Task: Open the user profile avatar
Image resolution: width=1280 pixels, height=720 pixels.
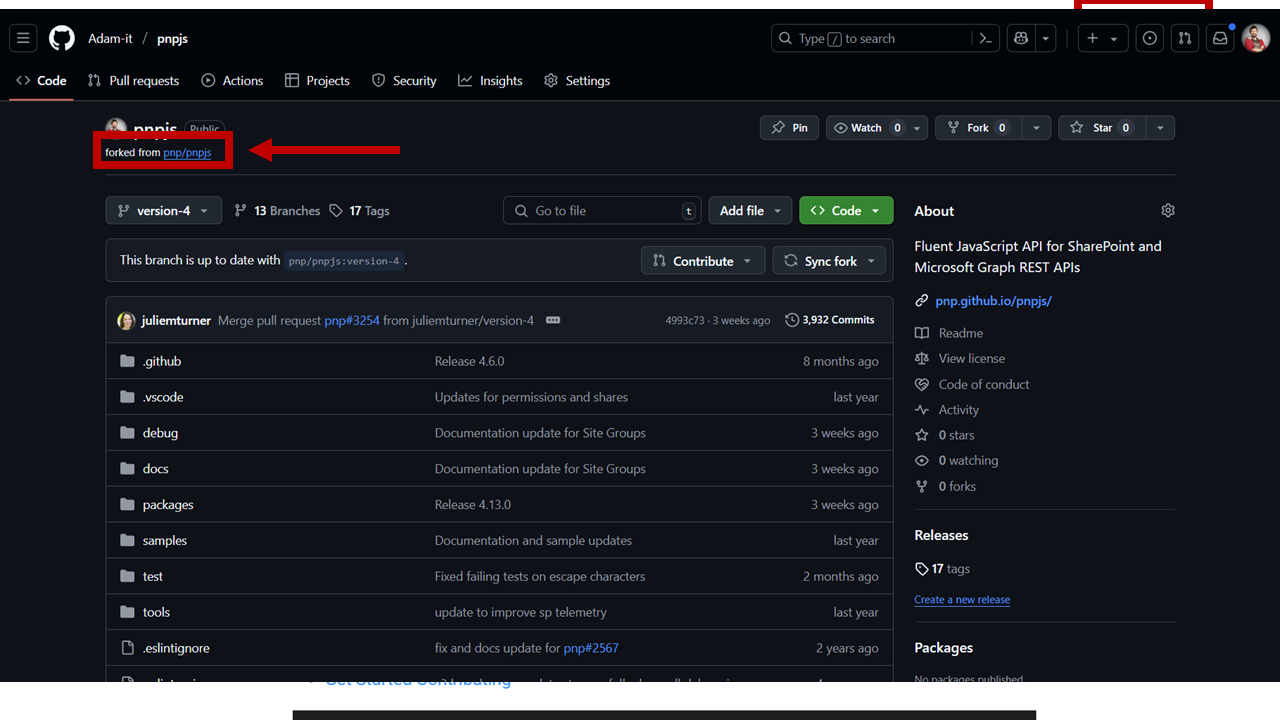Action: [x=1256, y=39]
